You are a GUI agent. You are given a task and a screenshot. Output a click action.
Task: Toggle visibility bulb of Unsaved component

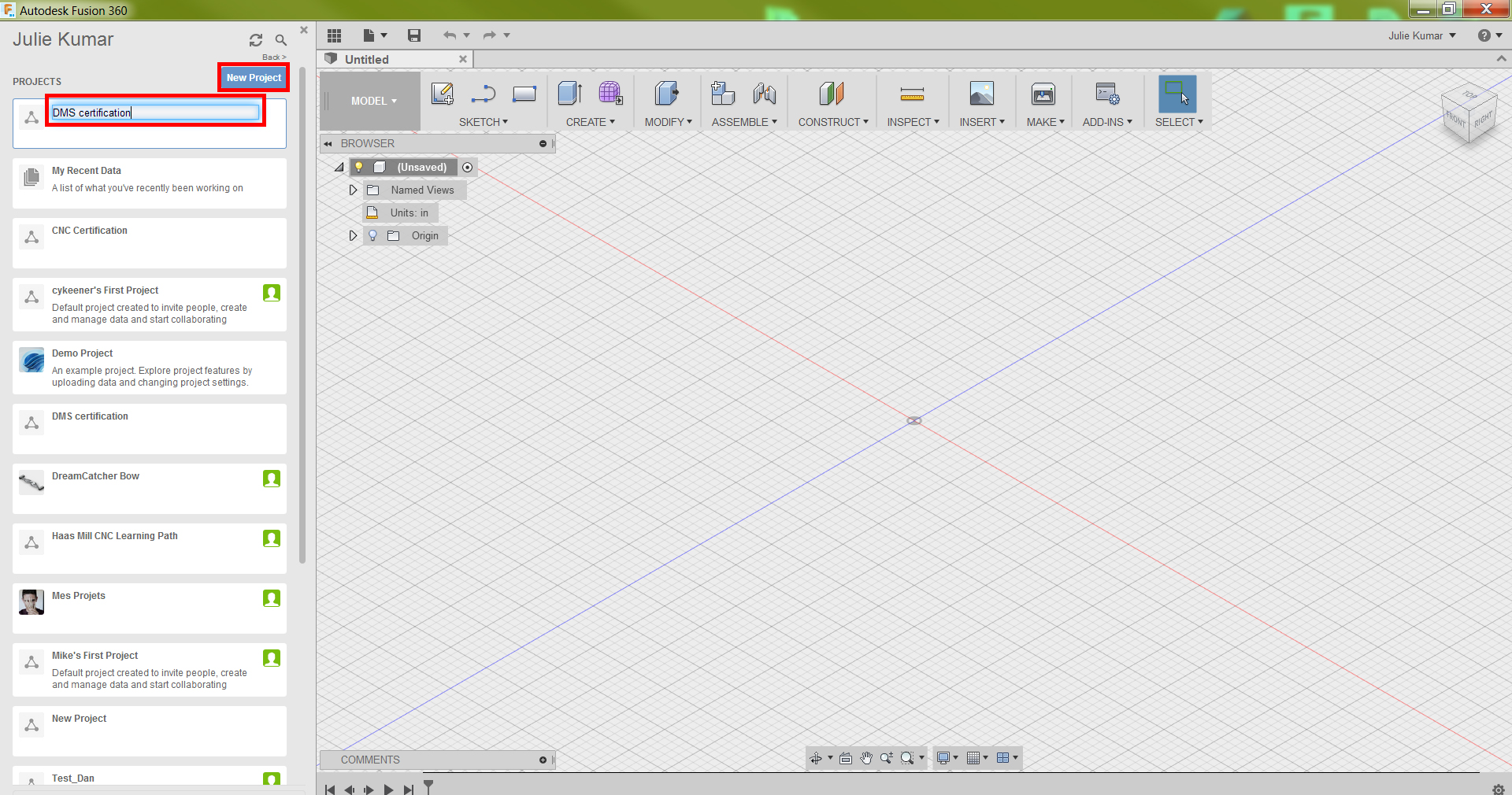(x=359, y=167)
